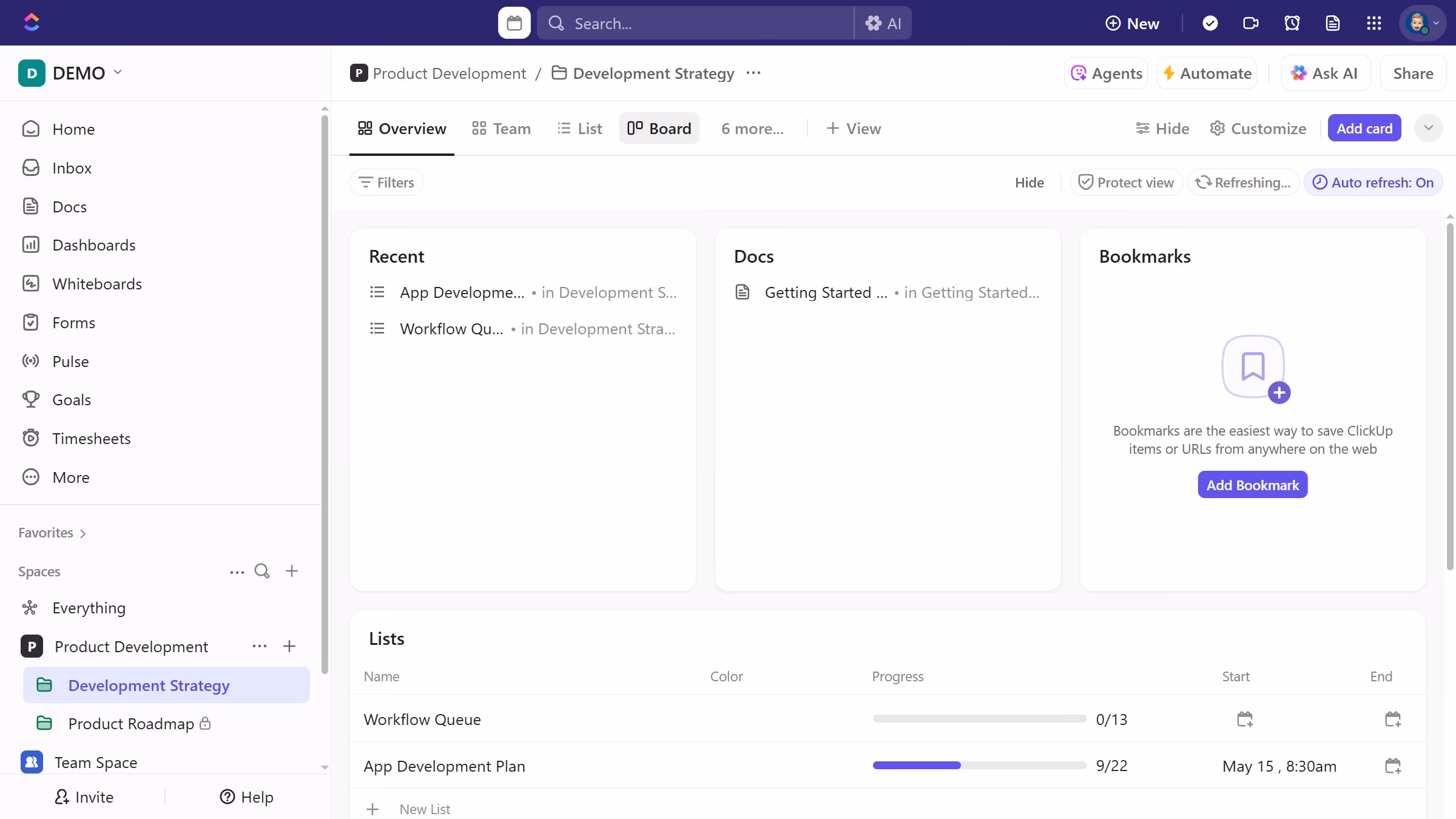Expand the DEMO workspace switcher
The height and width of the screenshot is (819, 1456).
click(70, 73)
